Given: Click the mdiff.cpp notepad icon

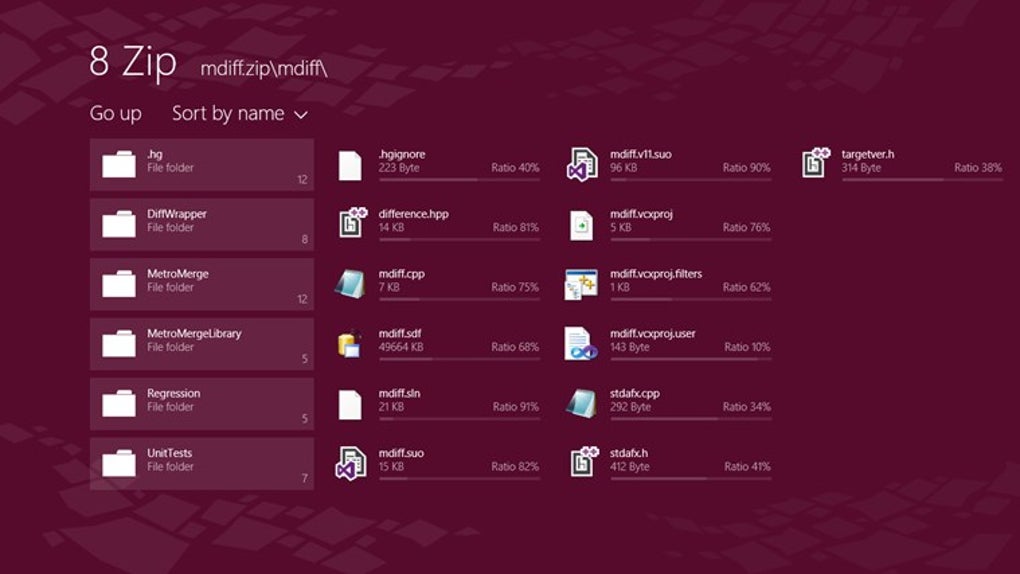Looking at the screenshot, I should coord(351,284).
